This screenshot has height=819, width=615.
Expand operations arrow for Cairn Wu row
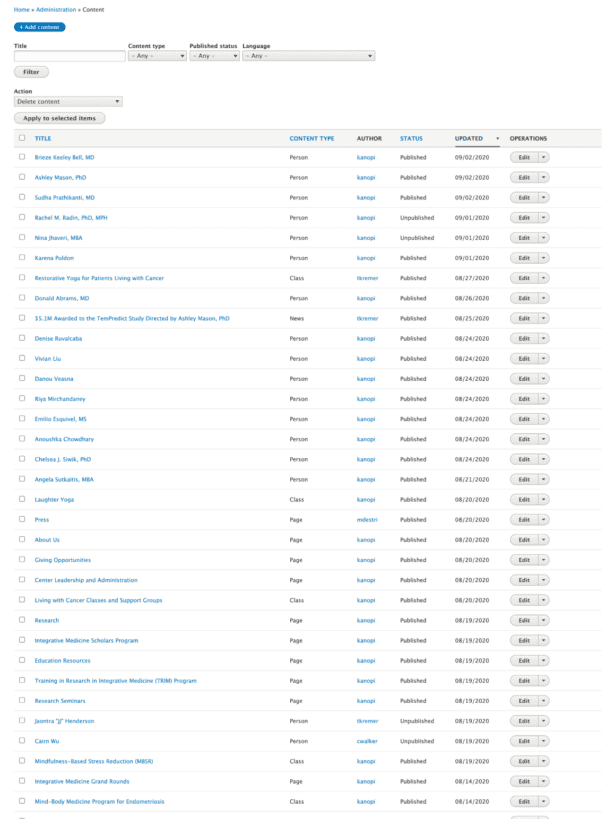point(543,741)
